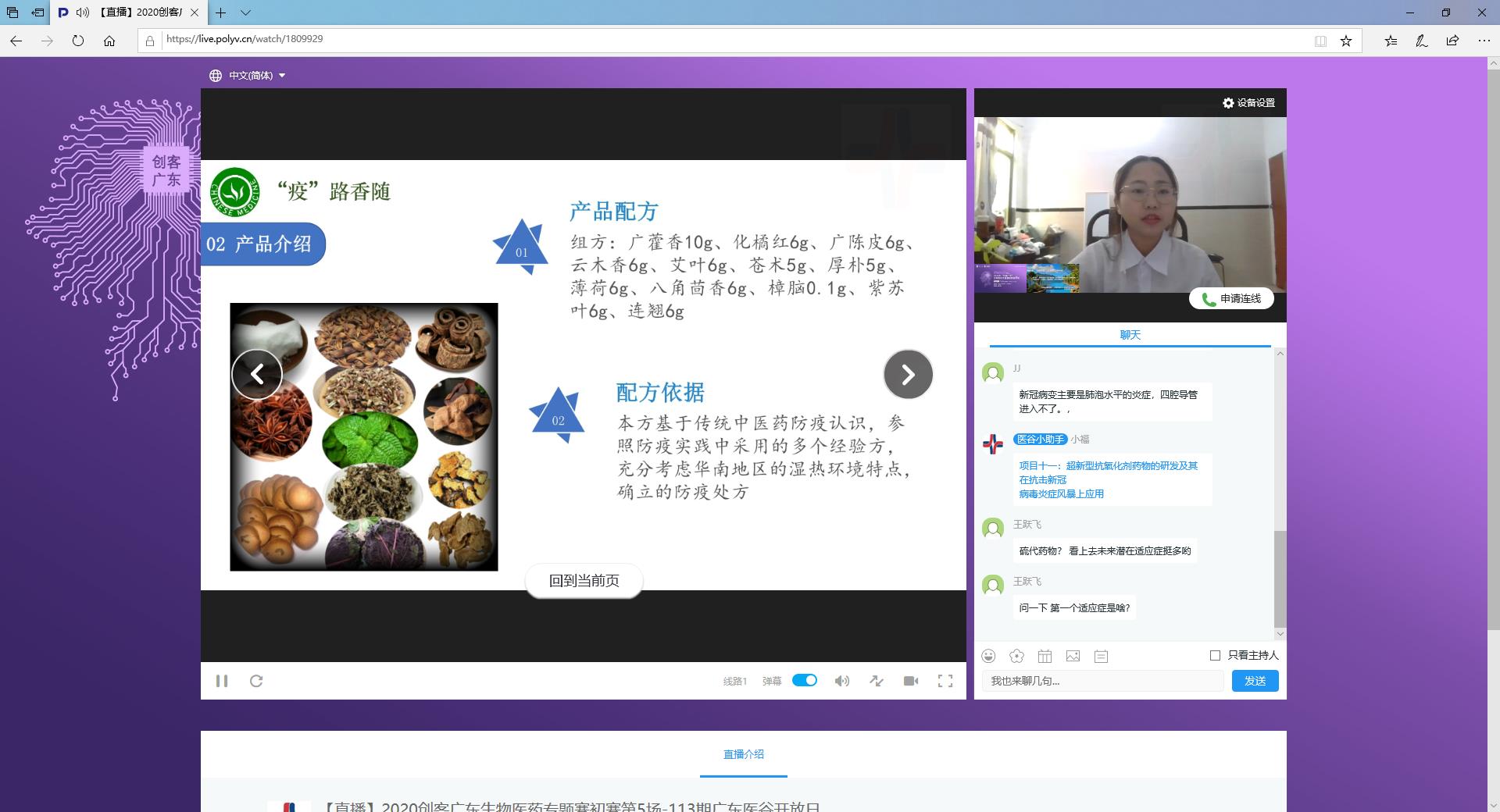Open the browser tab list chevron
This screenshot has height=812, width=1500.
click(x=245, y=12)
